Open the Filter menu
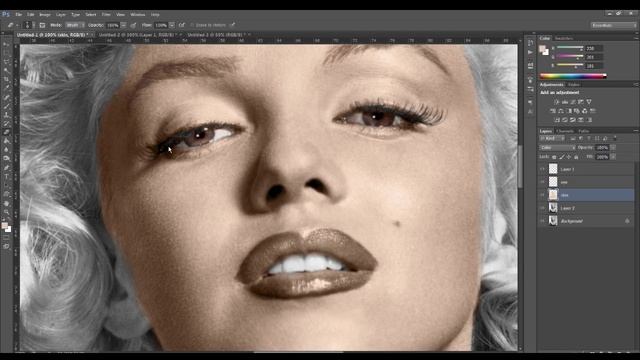The width and height of the screenshot is (640, 360). [x=106, y=14]
